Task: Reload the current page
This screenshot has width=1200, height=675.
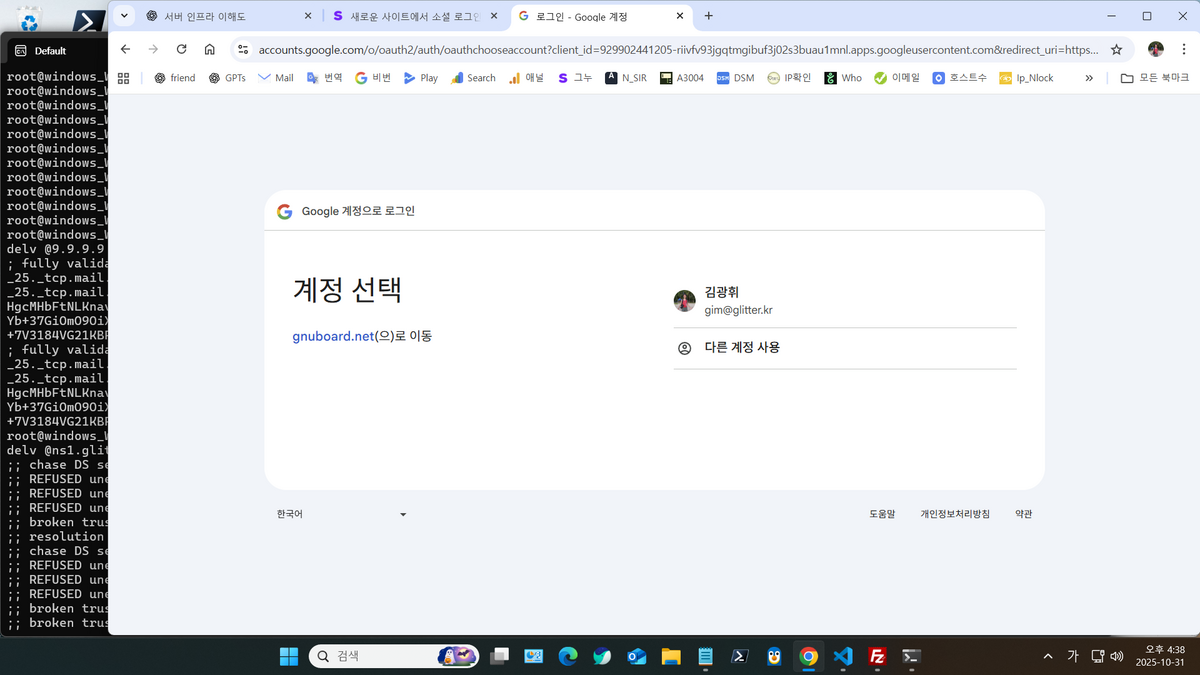Action: coord(181,49)
